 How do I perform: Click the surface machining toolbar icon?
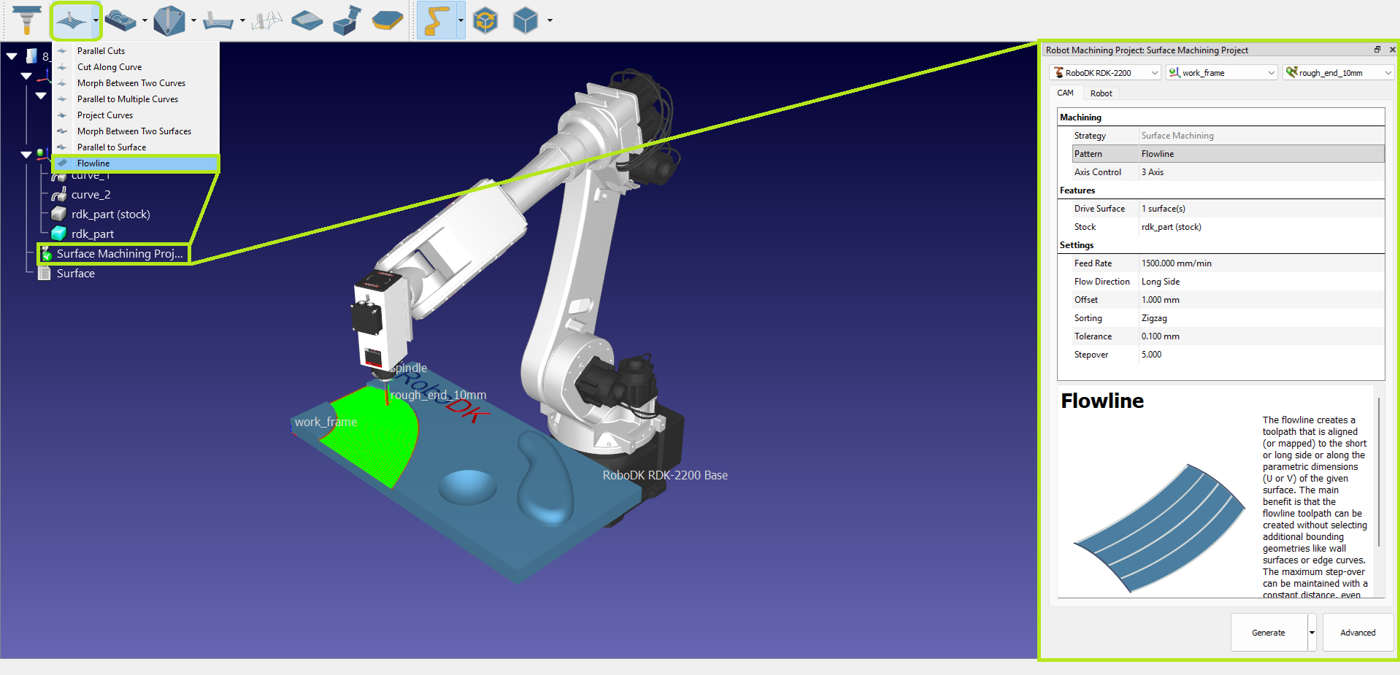click(70, 20)
